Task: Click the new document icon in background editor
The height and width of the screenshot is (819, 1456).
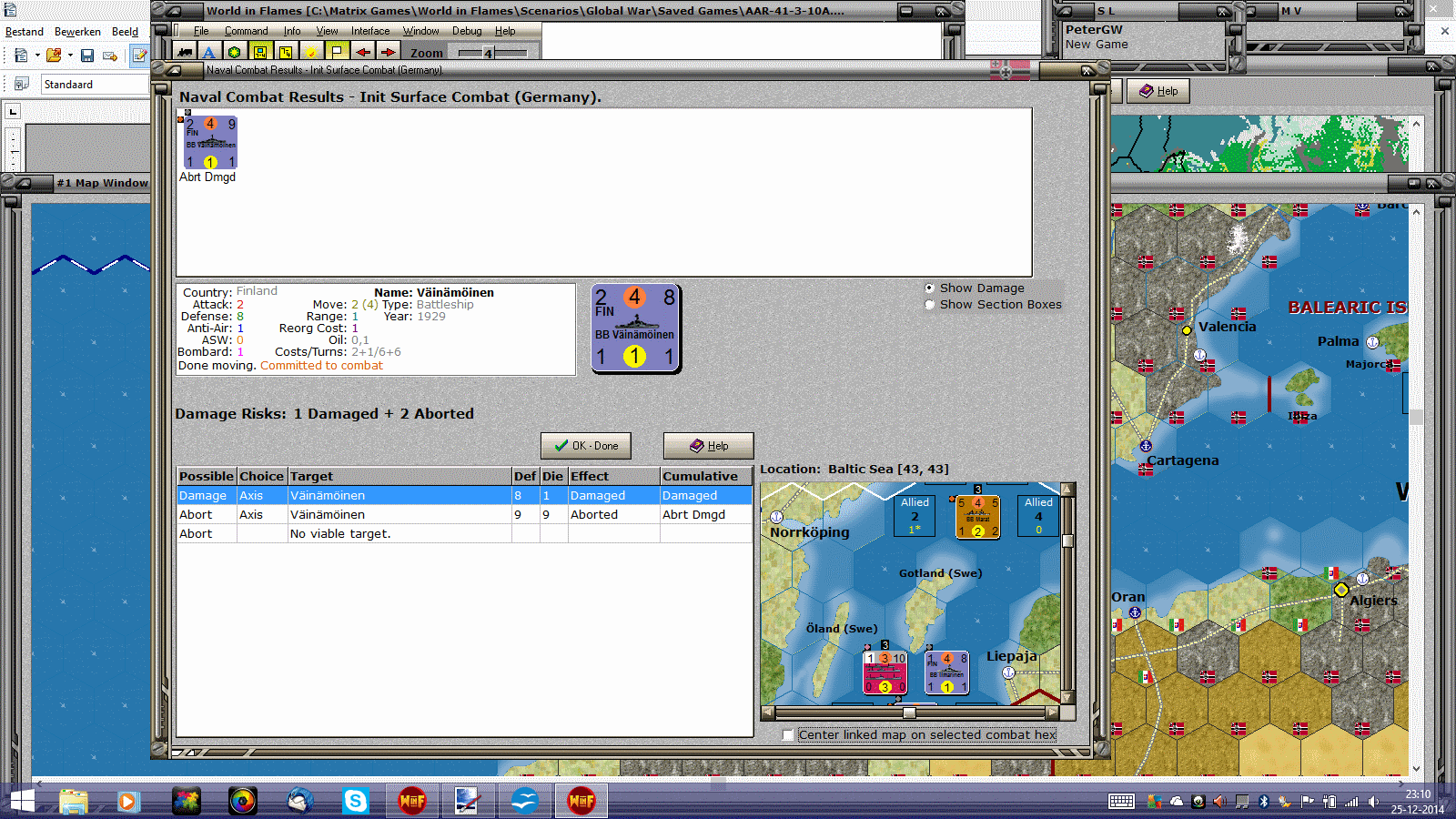Action: pyautogui.click(x=21, y=56)
